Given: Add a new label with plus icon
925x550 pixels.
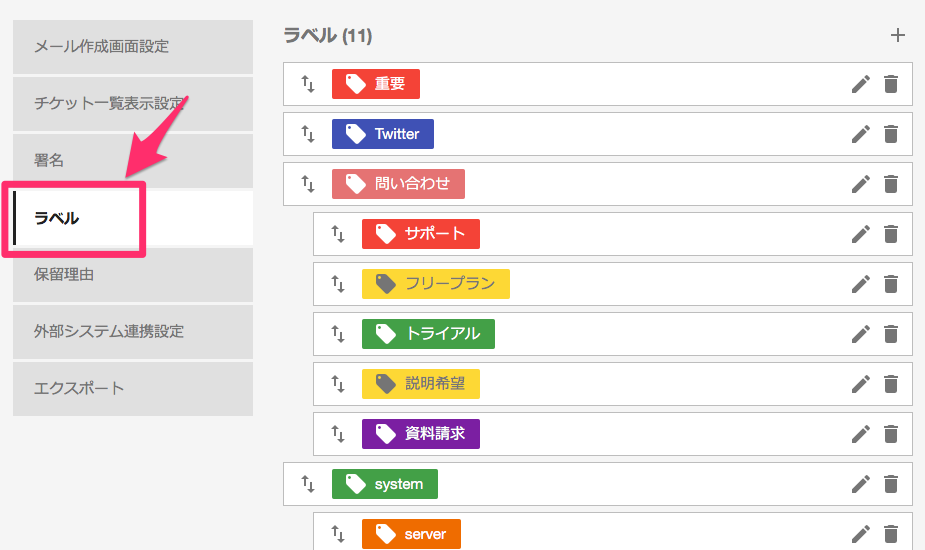Looking at the screenshot, I should coord(897,35).
